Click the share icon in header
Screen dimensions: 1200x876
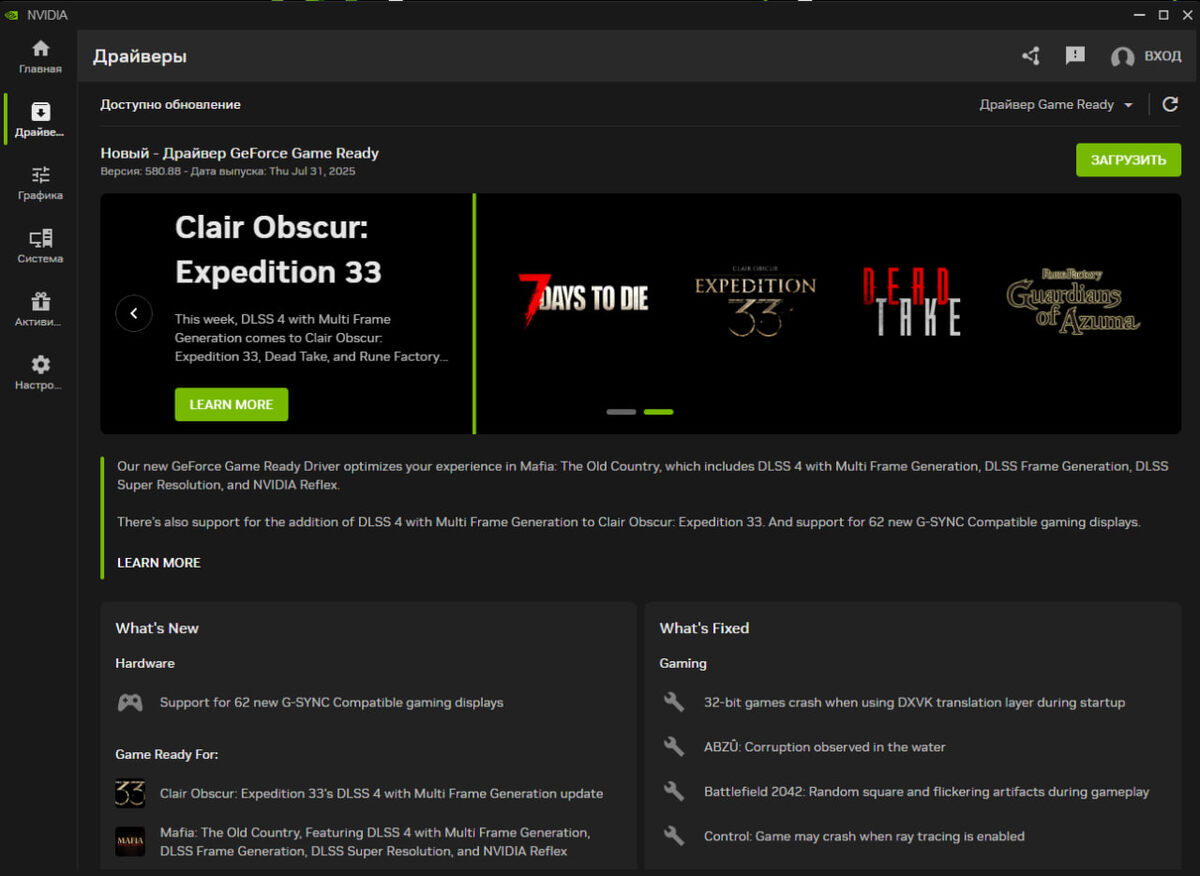coord(1031,56)
